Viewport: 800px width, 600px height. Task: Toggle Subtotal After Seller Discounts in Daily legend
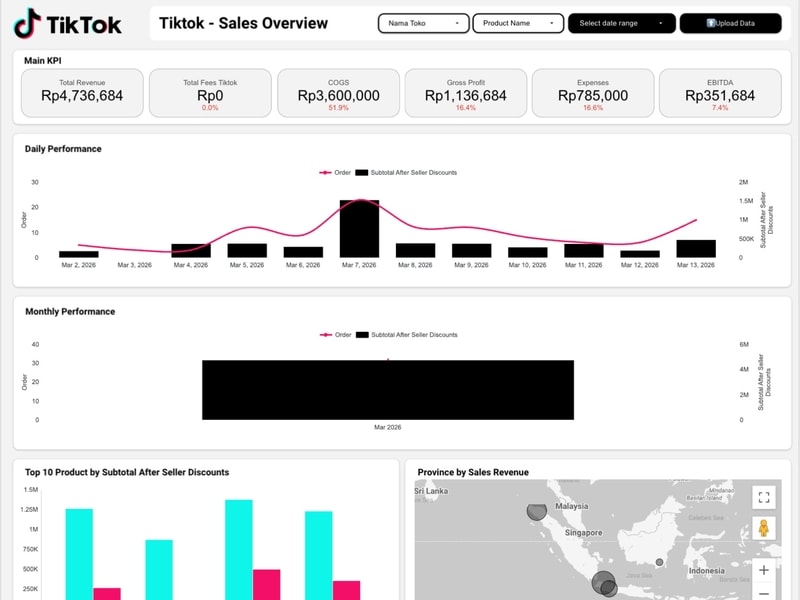coord(406,173)
